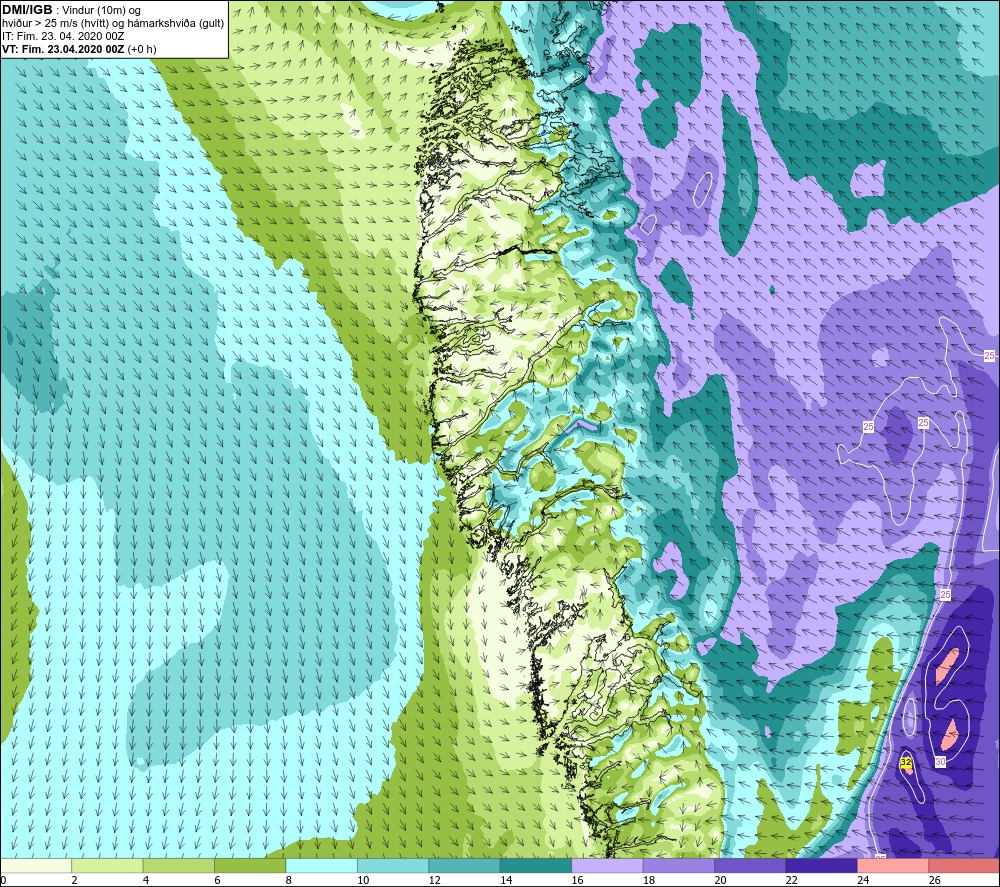Select the salmon legend swatch above 26 m/s
This screenshot has width=1000, height=887.
[x=964, y=865]
